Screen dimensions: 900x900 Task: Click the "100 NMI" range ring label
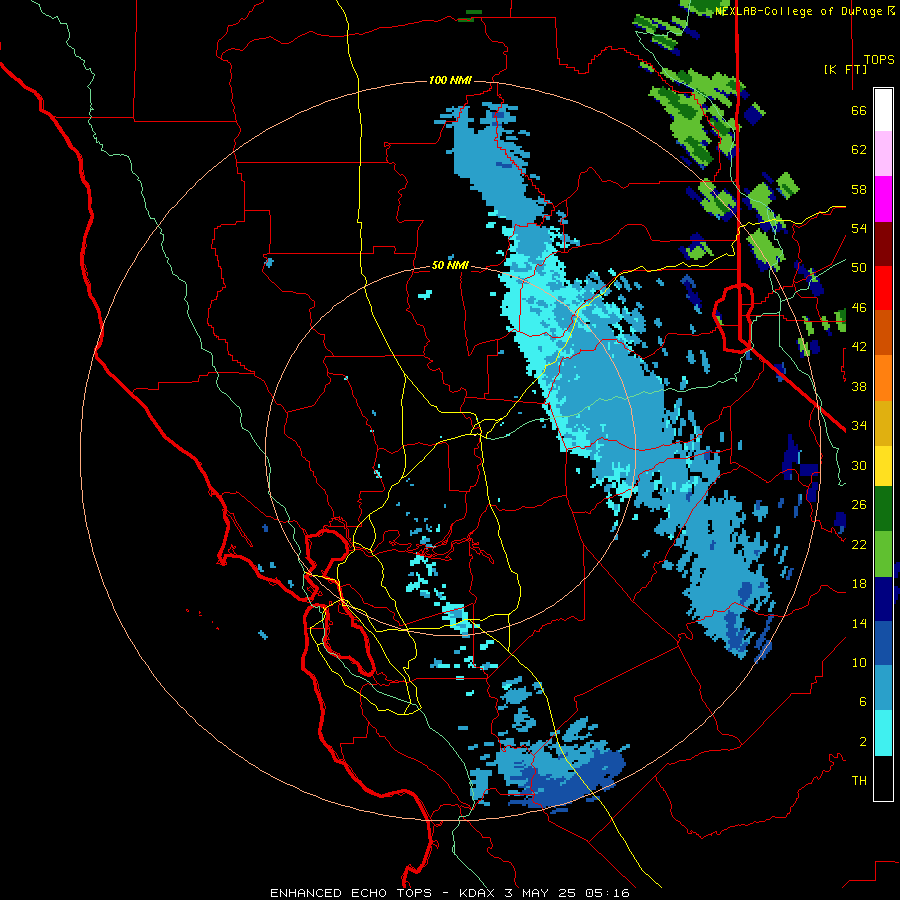450,80
